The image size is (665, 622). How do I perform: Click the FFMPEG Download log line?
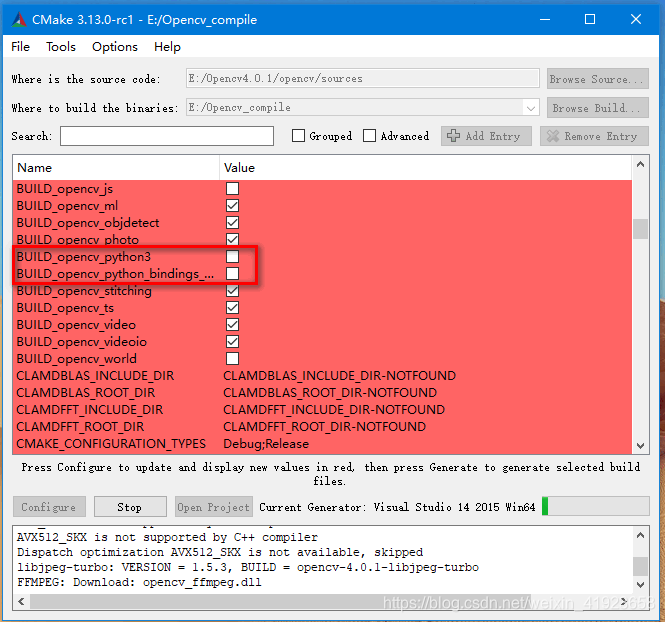point(139,582)
